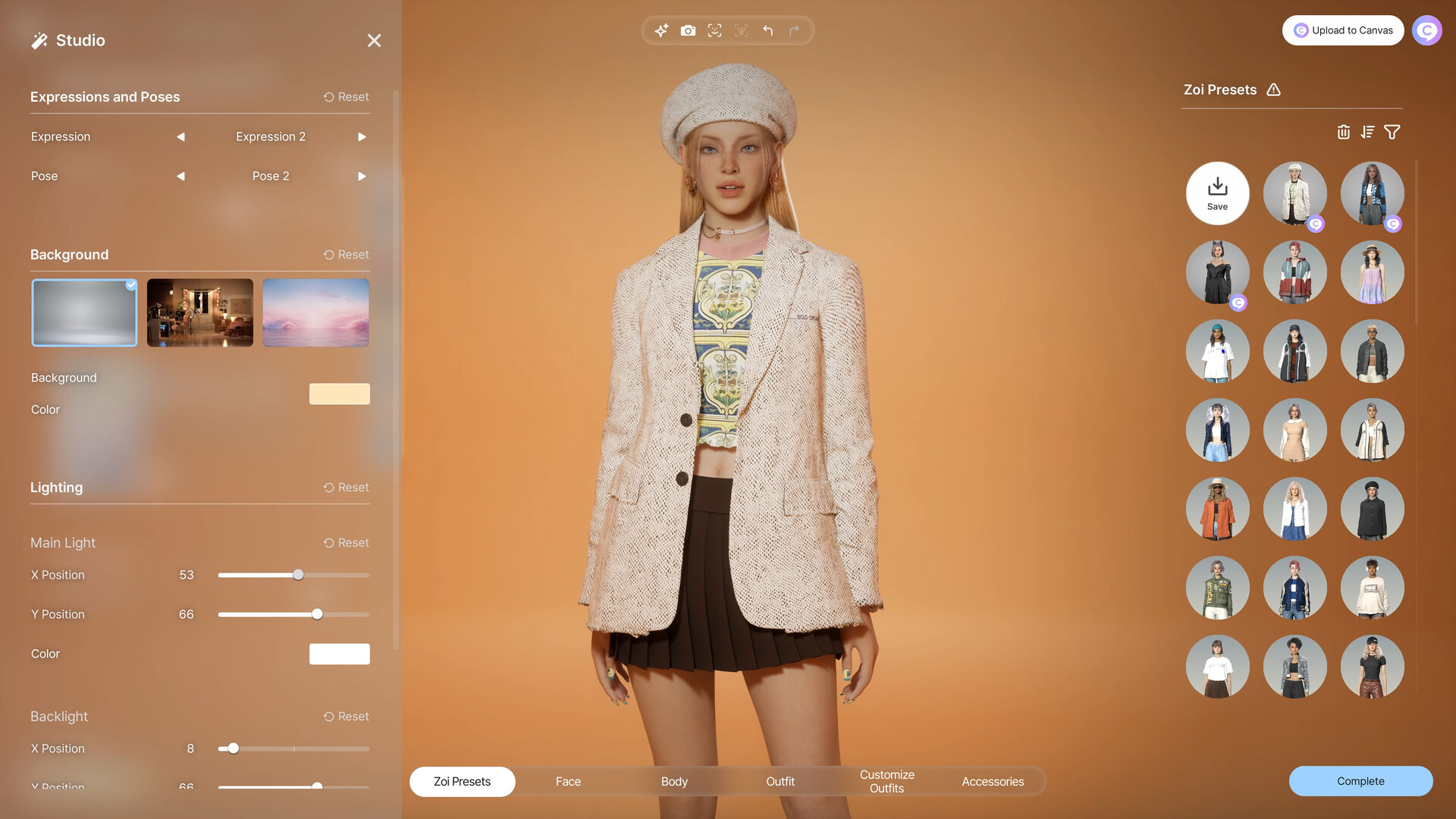Click the camera capture icon
Screen dimensions: 1456x819
[688, 30]
